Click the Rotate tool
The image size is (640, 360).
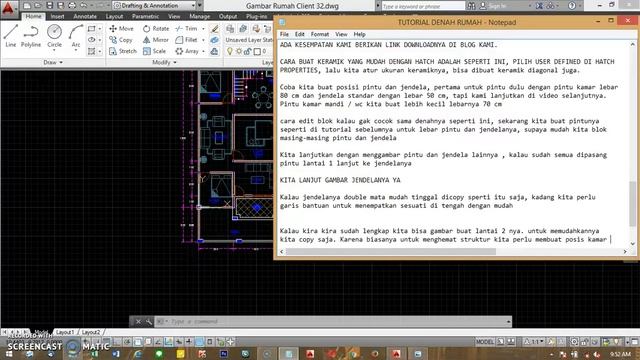tap(156, 29)
